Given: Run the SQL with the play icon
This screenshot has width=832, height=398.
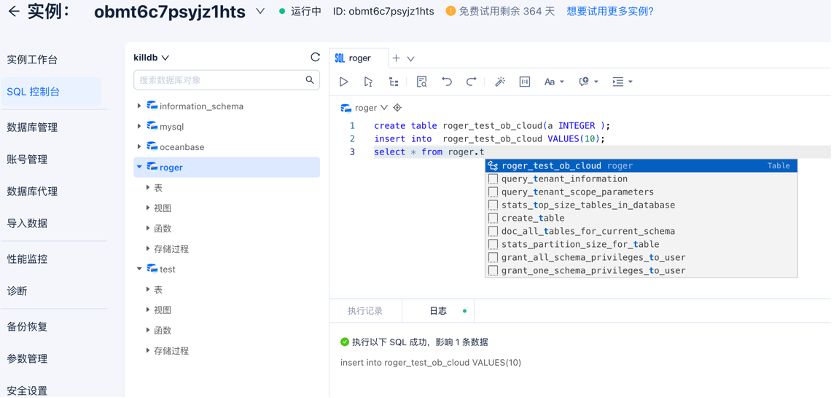Looking at the screenshot, I should [344, 82].
